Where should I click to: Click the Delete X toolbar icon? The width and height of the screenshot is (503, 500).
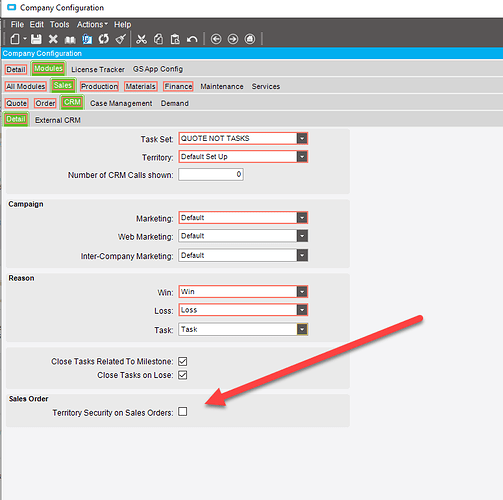tap(53, 39)
